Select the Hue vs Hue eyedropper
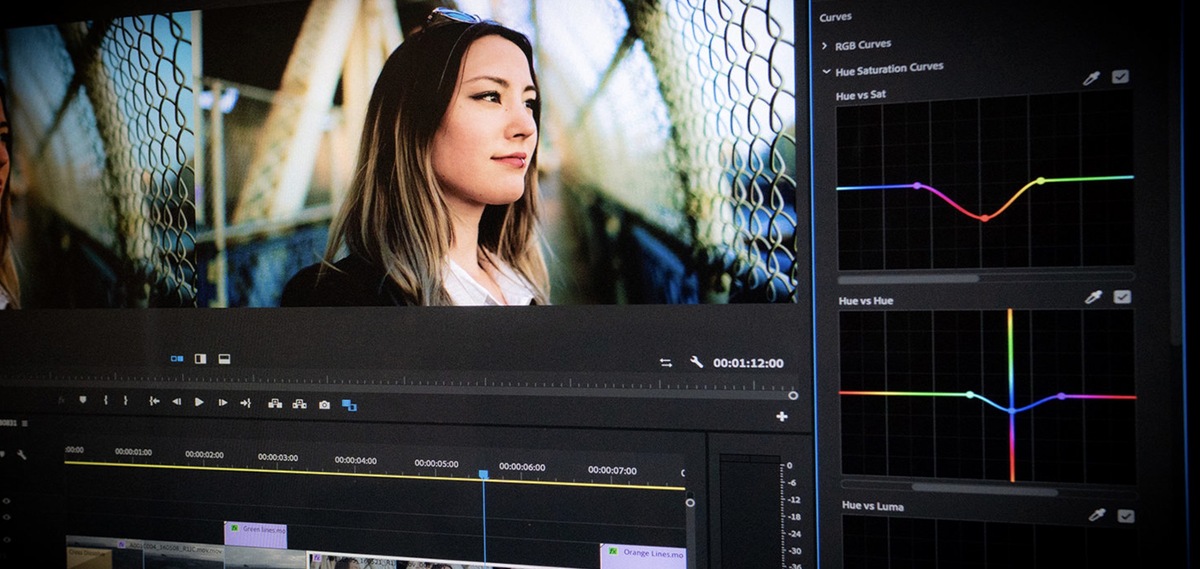The width and height of the screenshot is (1200, 569). coord(1095,297)
